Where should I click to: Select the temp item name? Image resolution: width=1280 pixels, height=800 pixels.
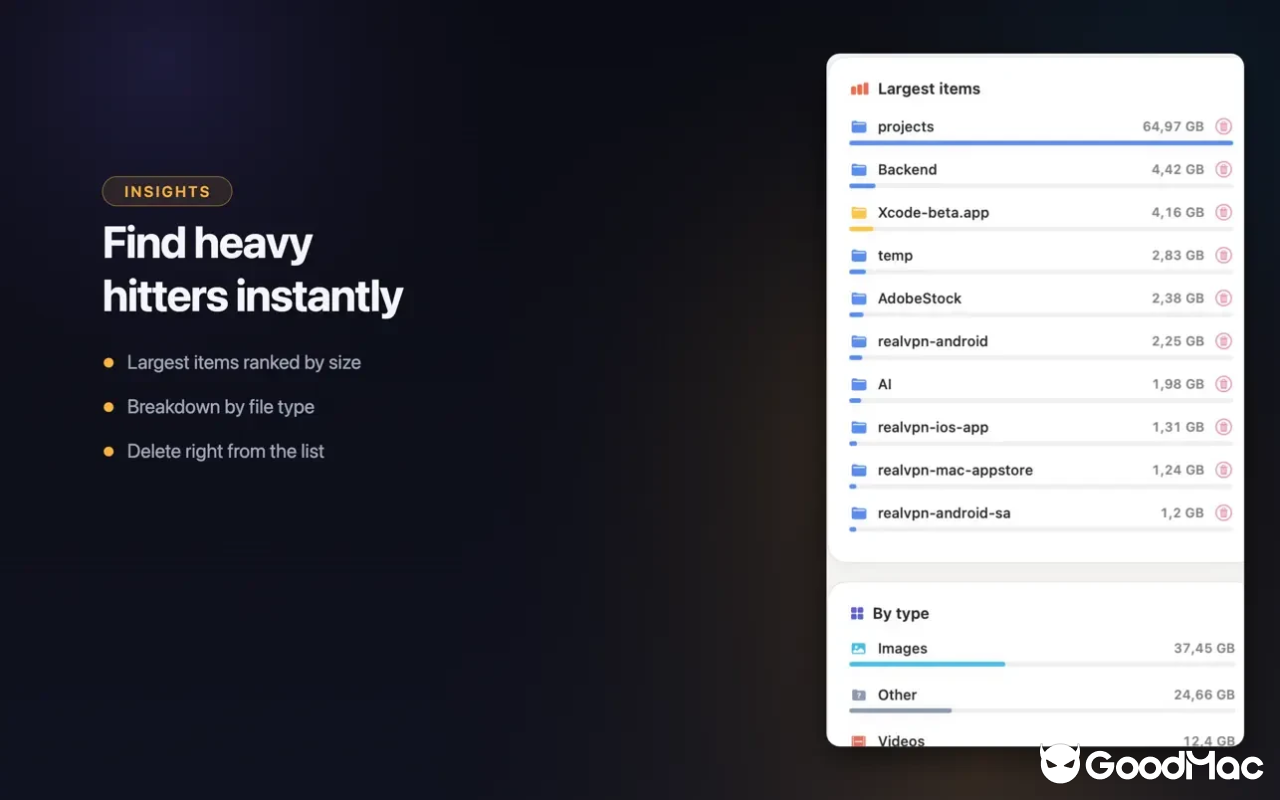pos(895,256)
